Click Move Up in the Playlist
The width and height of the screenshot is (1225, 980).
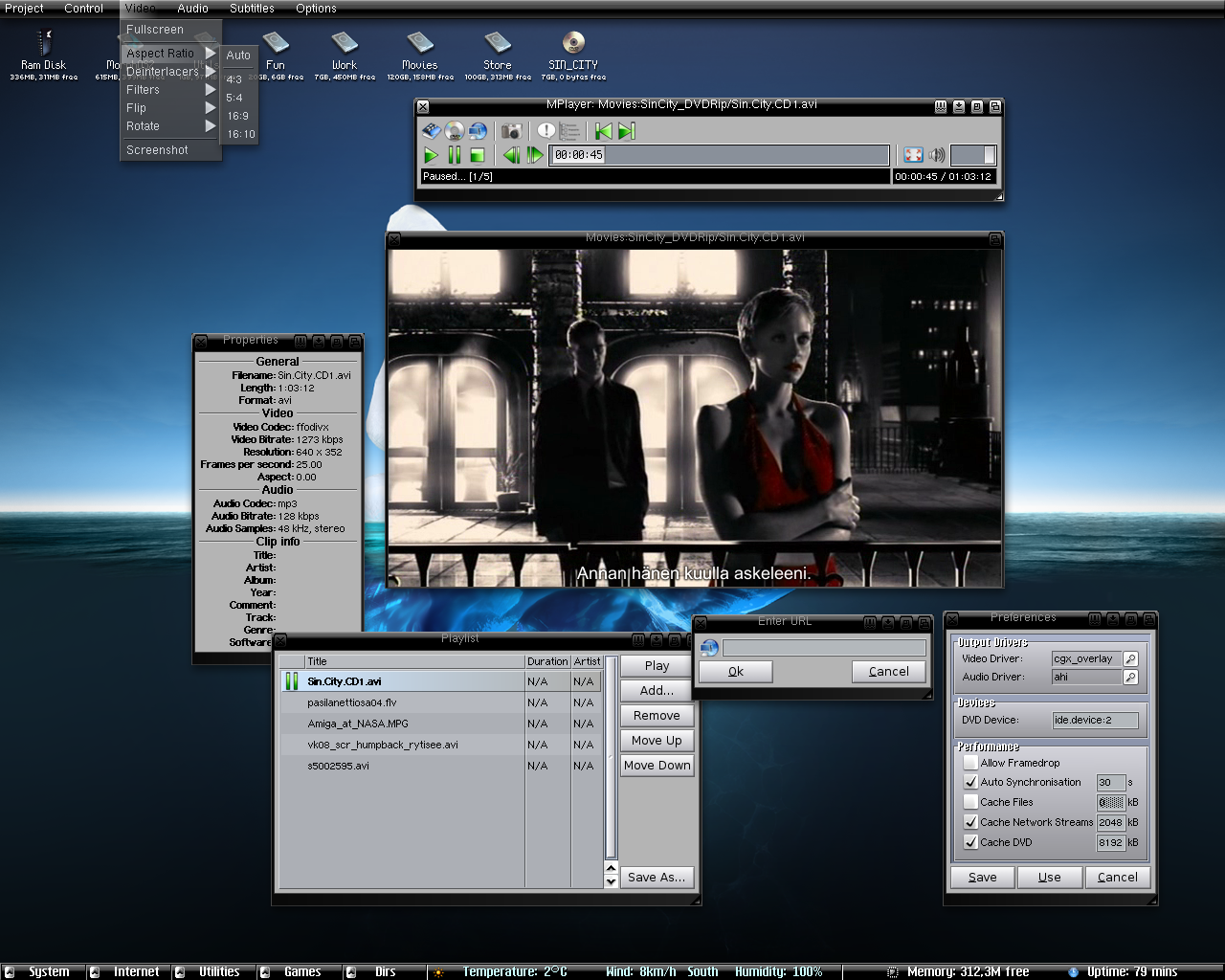tap(657, 740)
